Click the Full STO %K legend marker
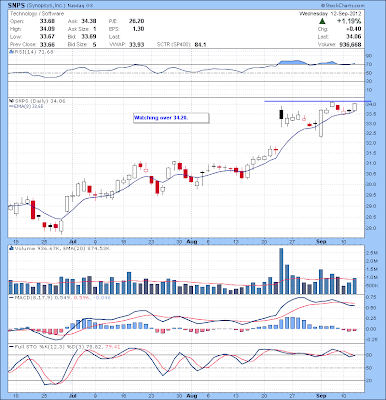 click(11, 347)
